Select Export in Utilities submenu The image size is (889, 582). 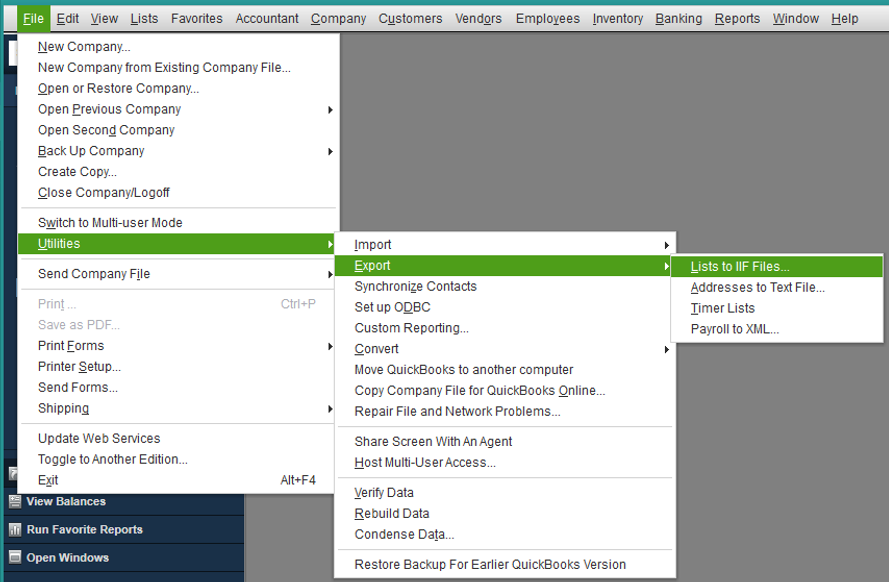(504, 266)
